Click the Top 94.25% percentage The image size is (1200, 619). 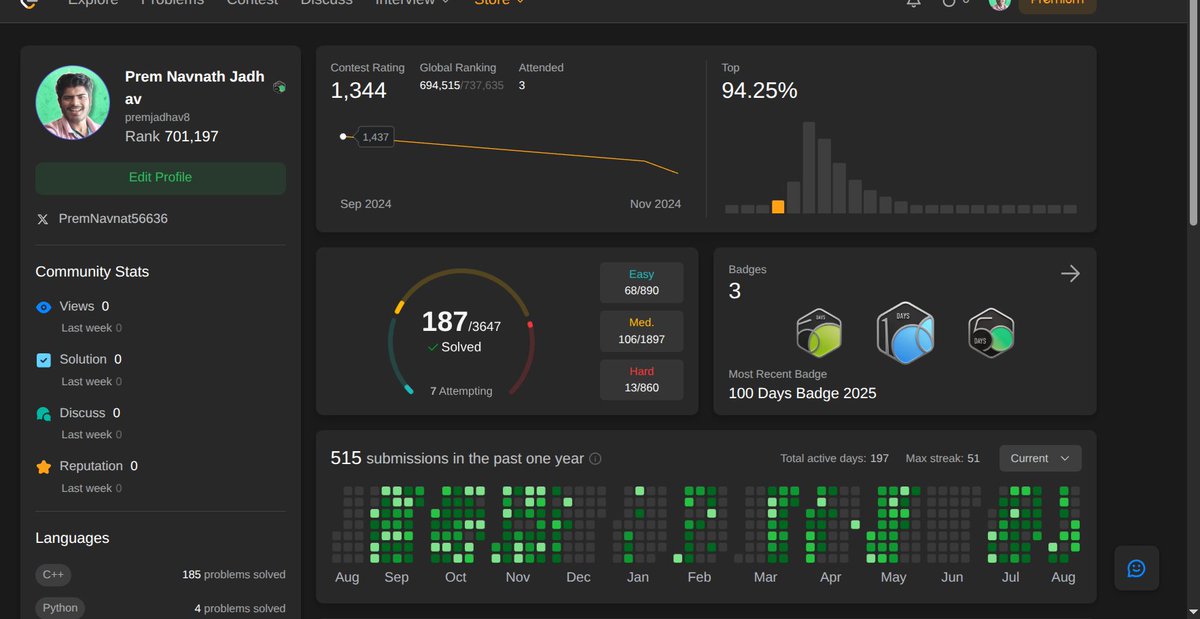click(x=760, y=91)
